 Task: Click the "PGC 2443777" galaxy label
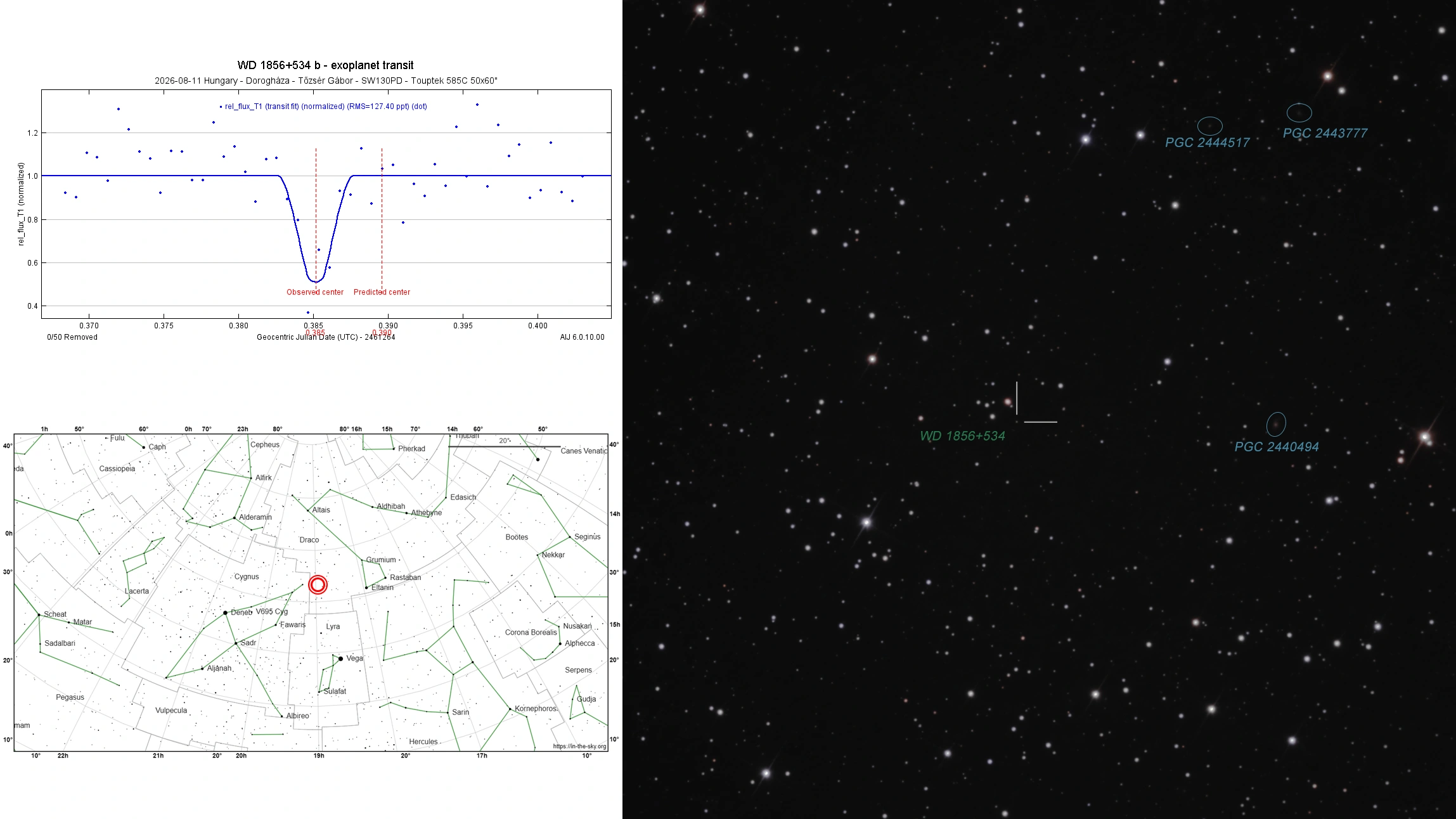tap(1325, 133)
